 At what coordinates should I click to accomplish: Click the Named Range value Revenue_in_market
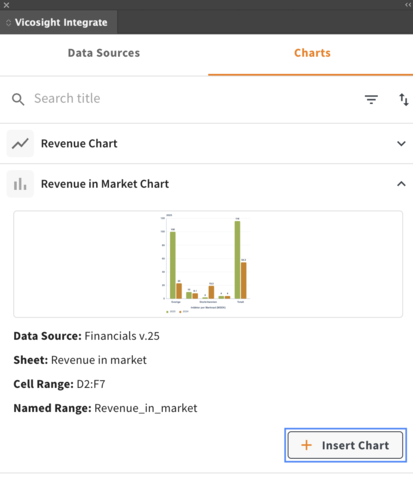146,408
